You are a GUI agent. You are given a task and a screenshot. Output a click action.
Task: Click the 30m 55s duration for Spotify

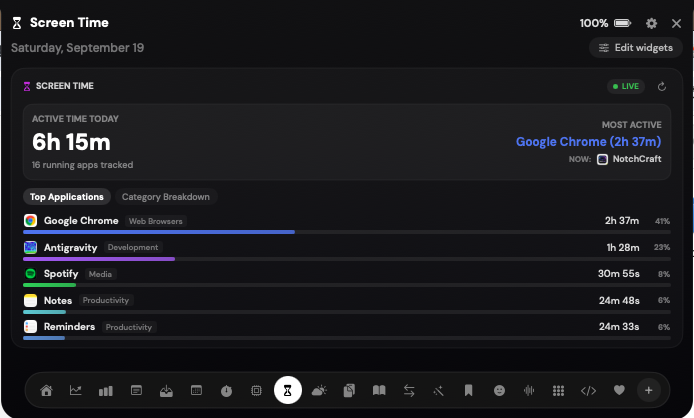tap(619, 274)
